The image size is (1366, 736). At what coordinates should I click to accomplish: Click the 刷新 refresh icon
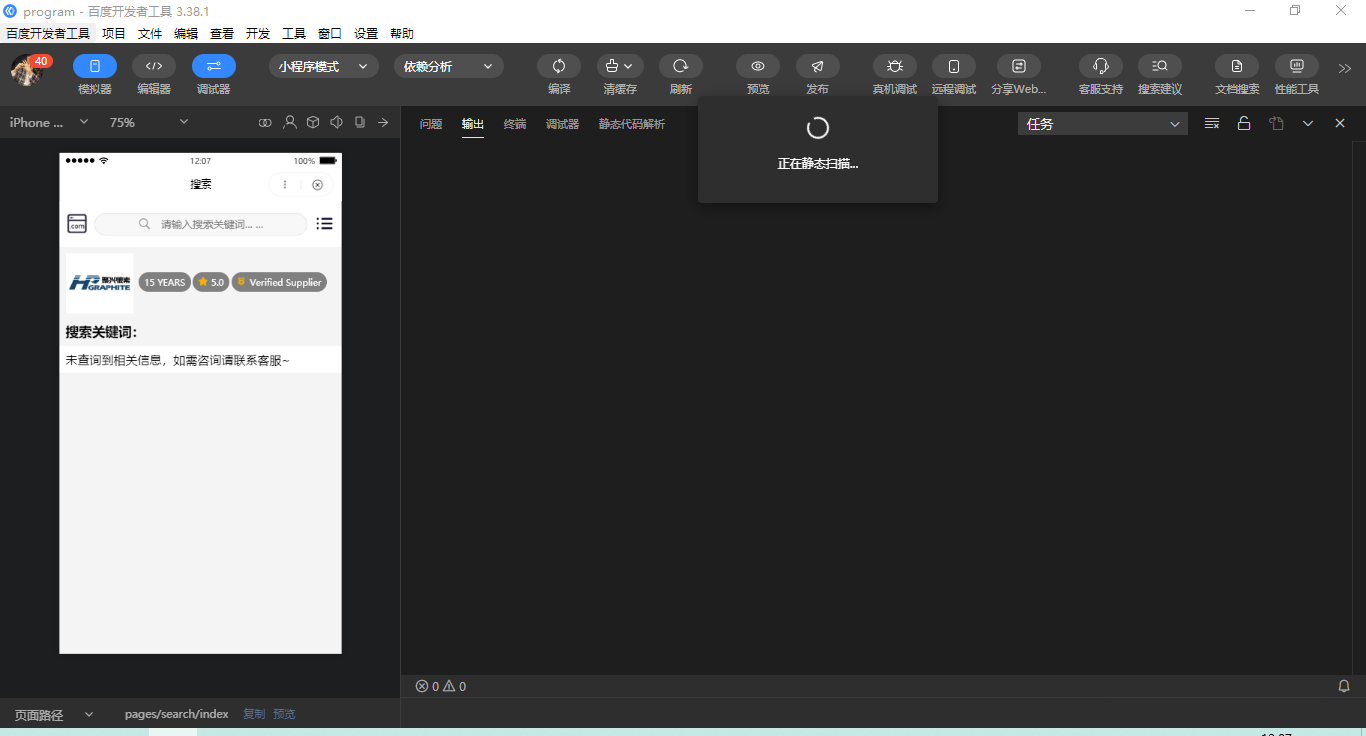click(x=681, y=66)
